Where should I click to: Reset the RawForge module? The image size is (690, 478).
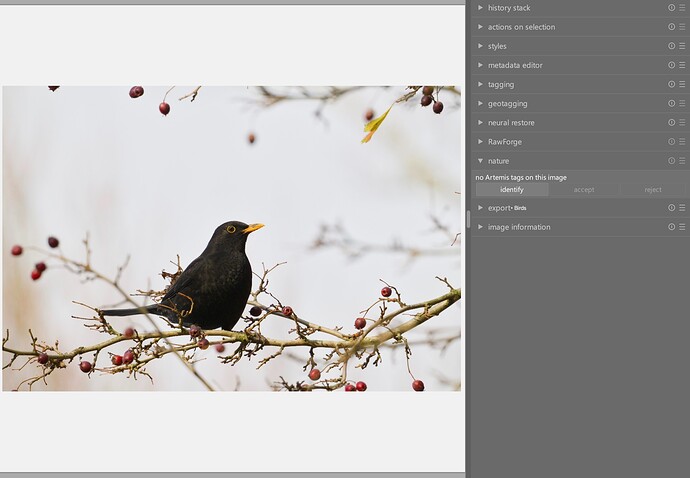[672, 142]
